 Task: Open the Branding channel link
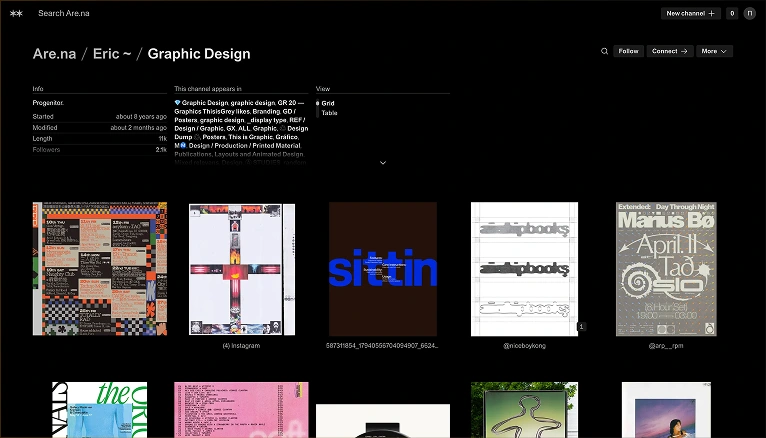coord(266,111)
